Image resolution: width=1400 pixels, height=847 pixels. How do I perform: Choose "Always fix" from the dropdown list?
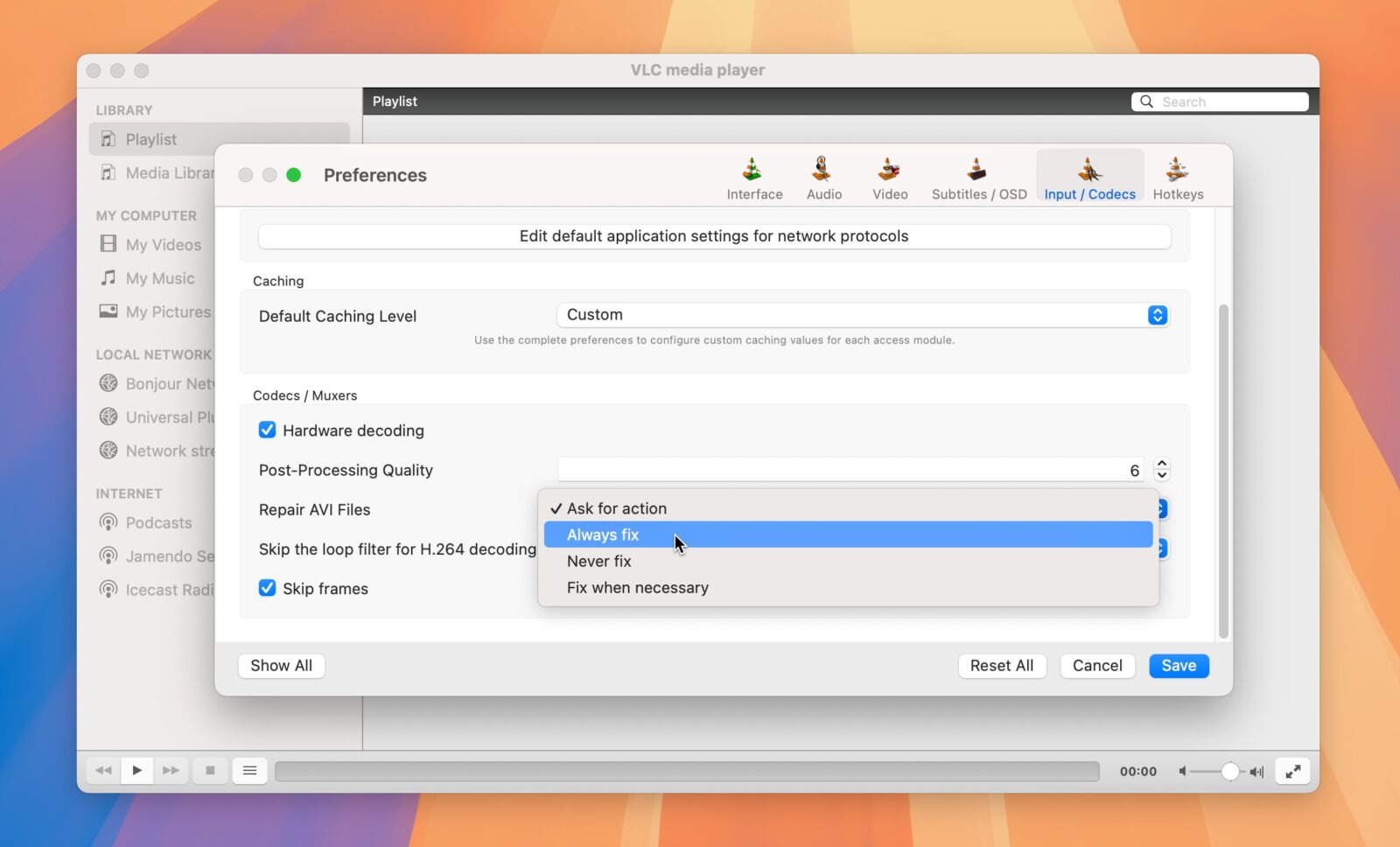(x=603, y=535)
